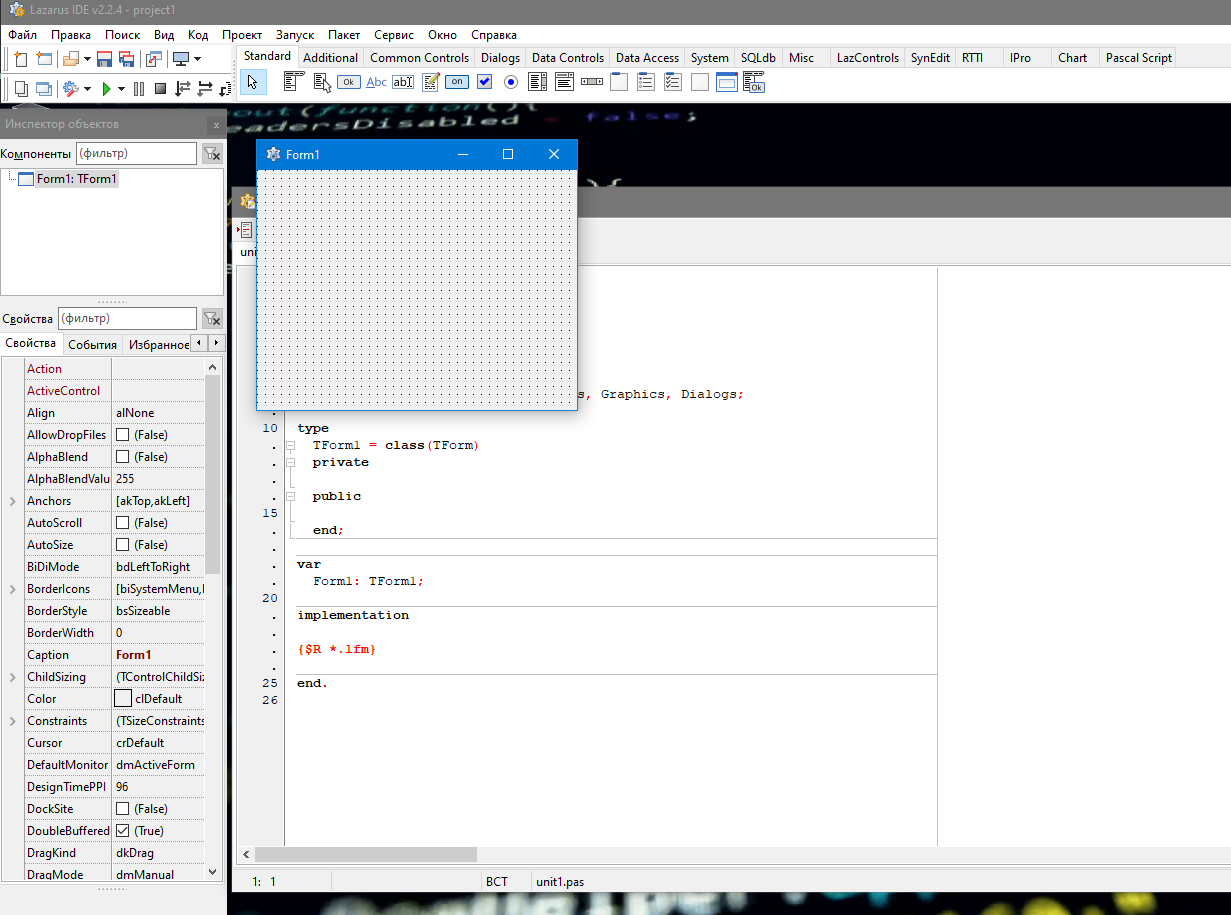This screenshot has height=915, width=1231.
Task: Select TComboBox component in palette
Action: pyautogui.click(x=564, y=82)
